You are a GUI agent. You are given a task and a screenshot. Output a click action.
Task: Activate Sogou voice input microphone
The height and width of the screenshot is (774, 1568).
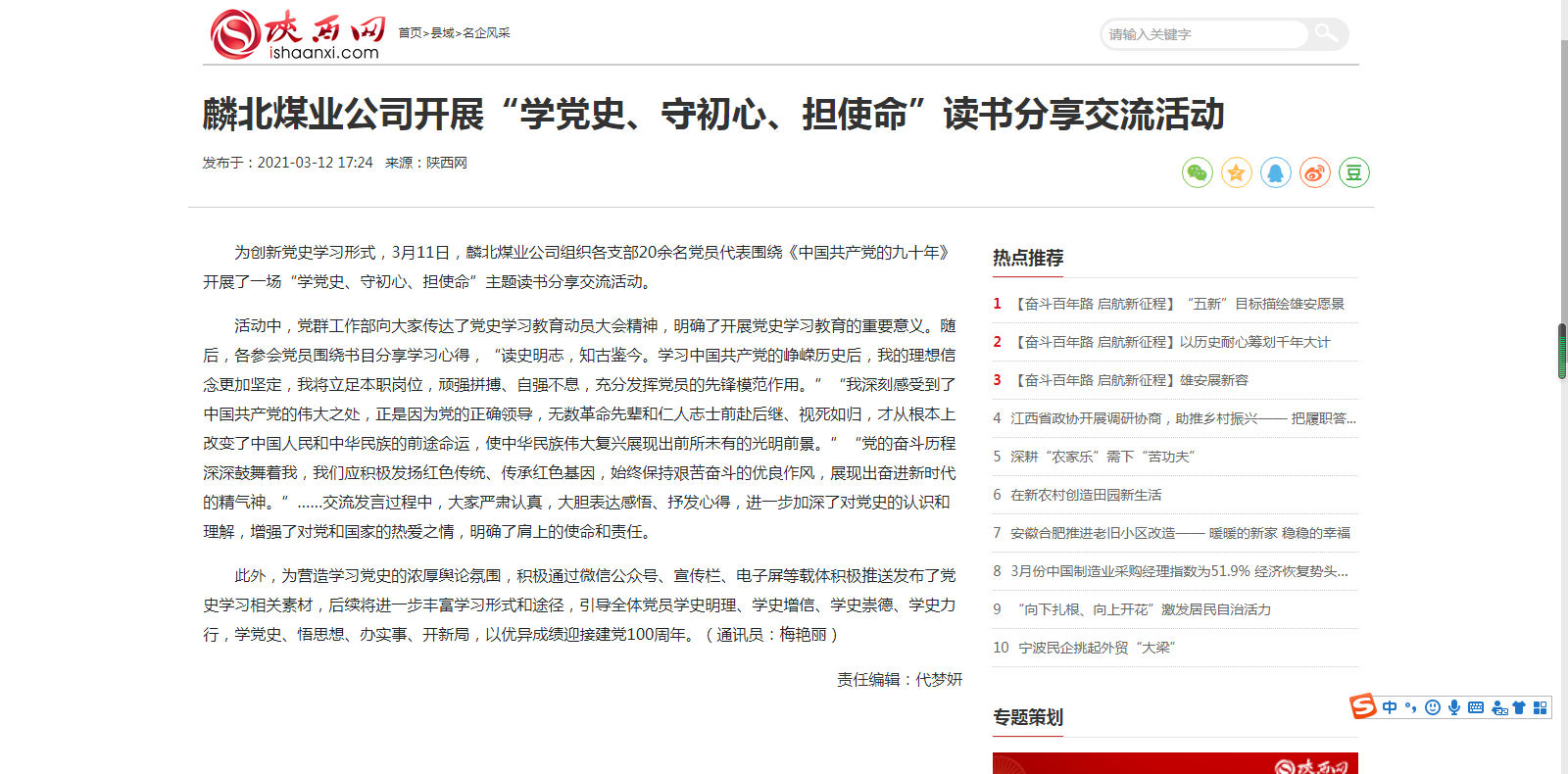pyautogui.click(x=1454, y=707)
